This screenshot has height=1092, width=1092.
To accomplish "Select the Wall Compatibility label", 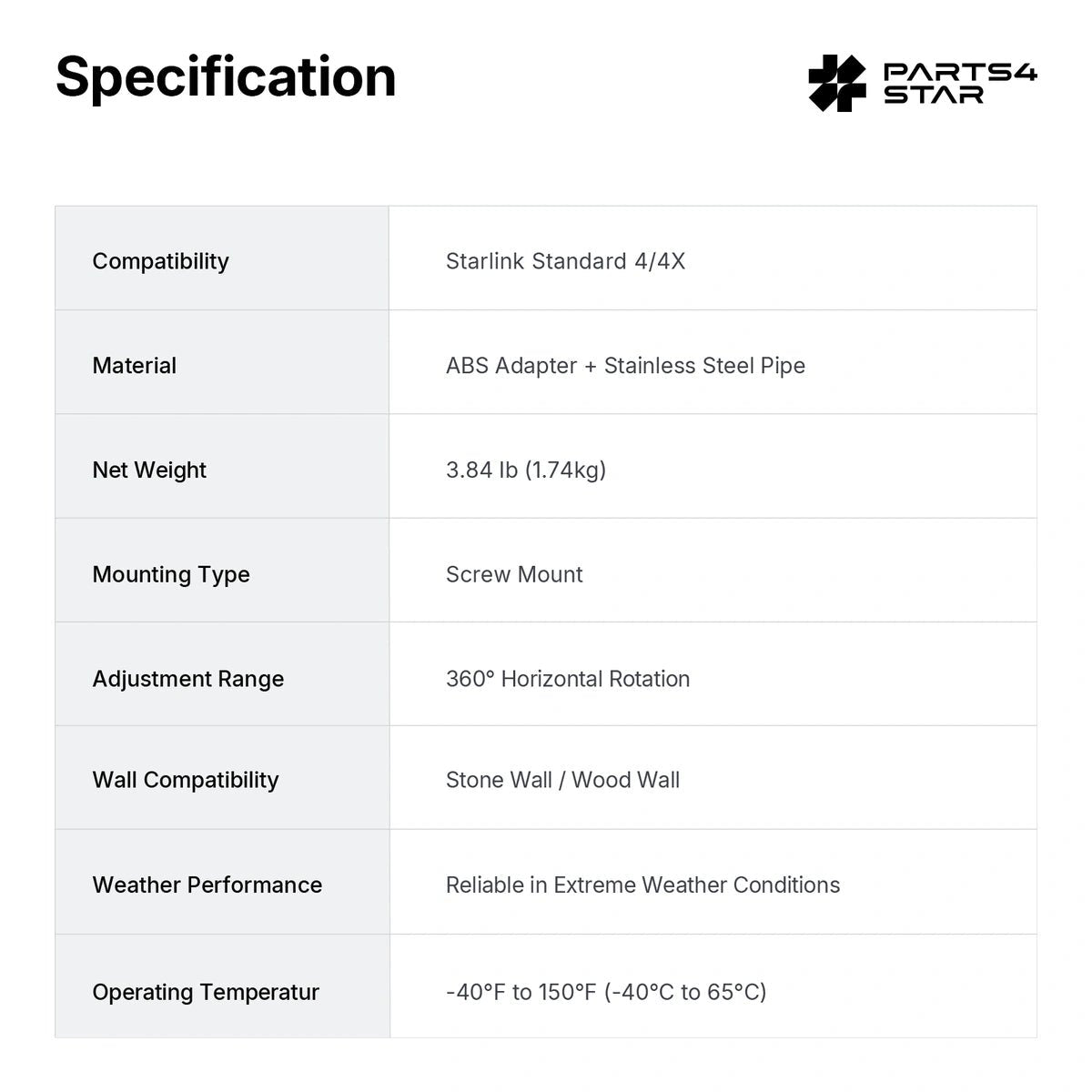I will coord(186,781).
